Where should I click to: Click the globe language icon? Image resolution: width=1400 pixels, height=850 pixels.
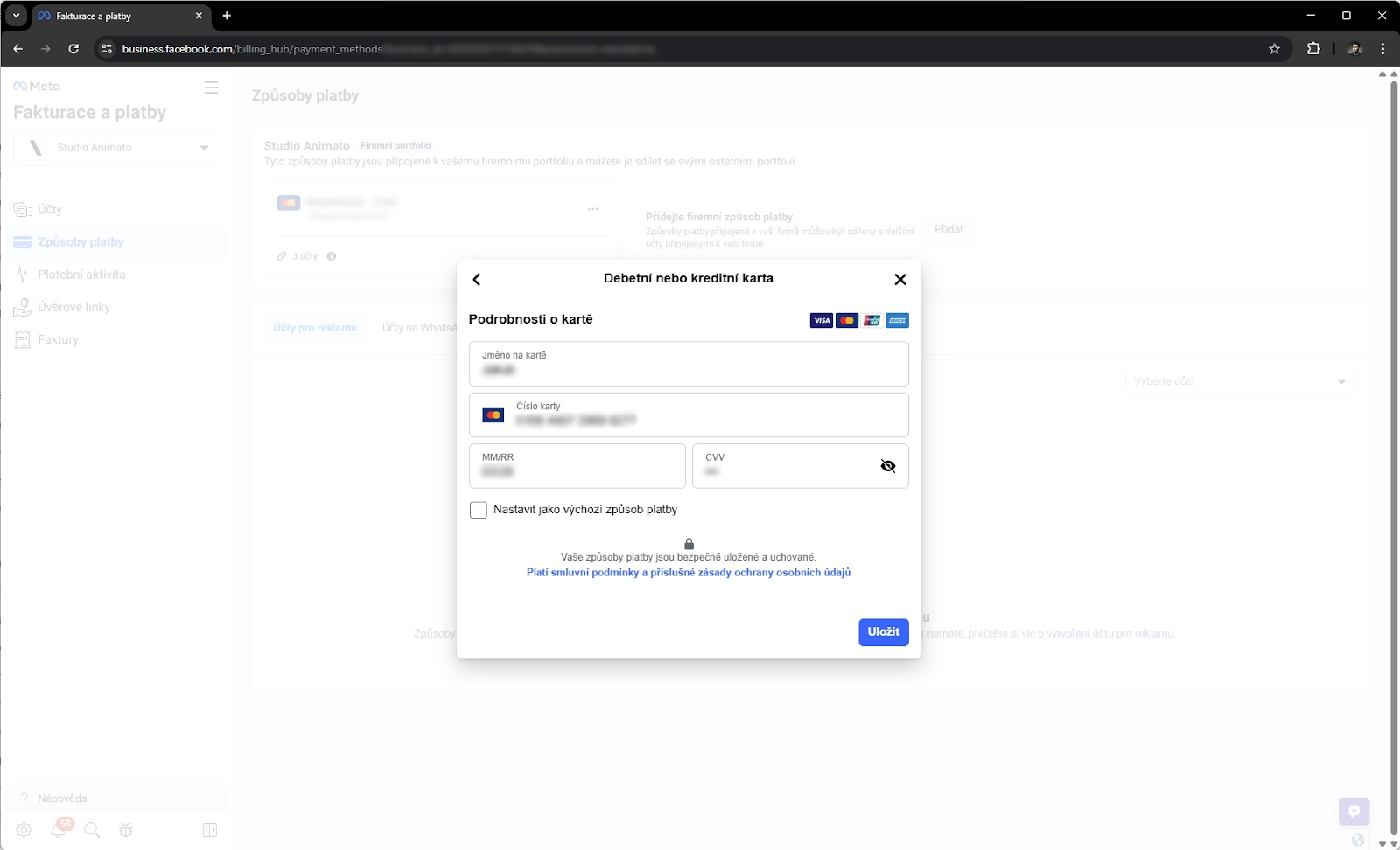(x=1357, y=840)
